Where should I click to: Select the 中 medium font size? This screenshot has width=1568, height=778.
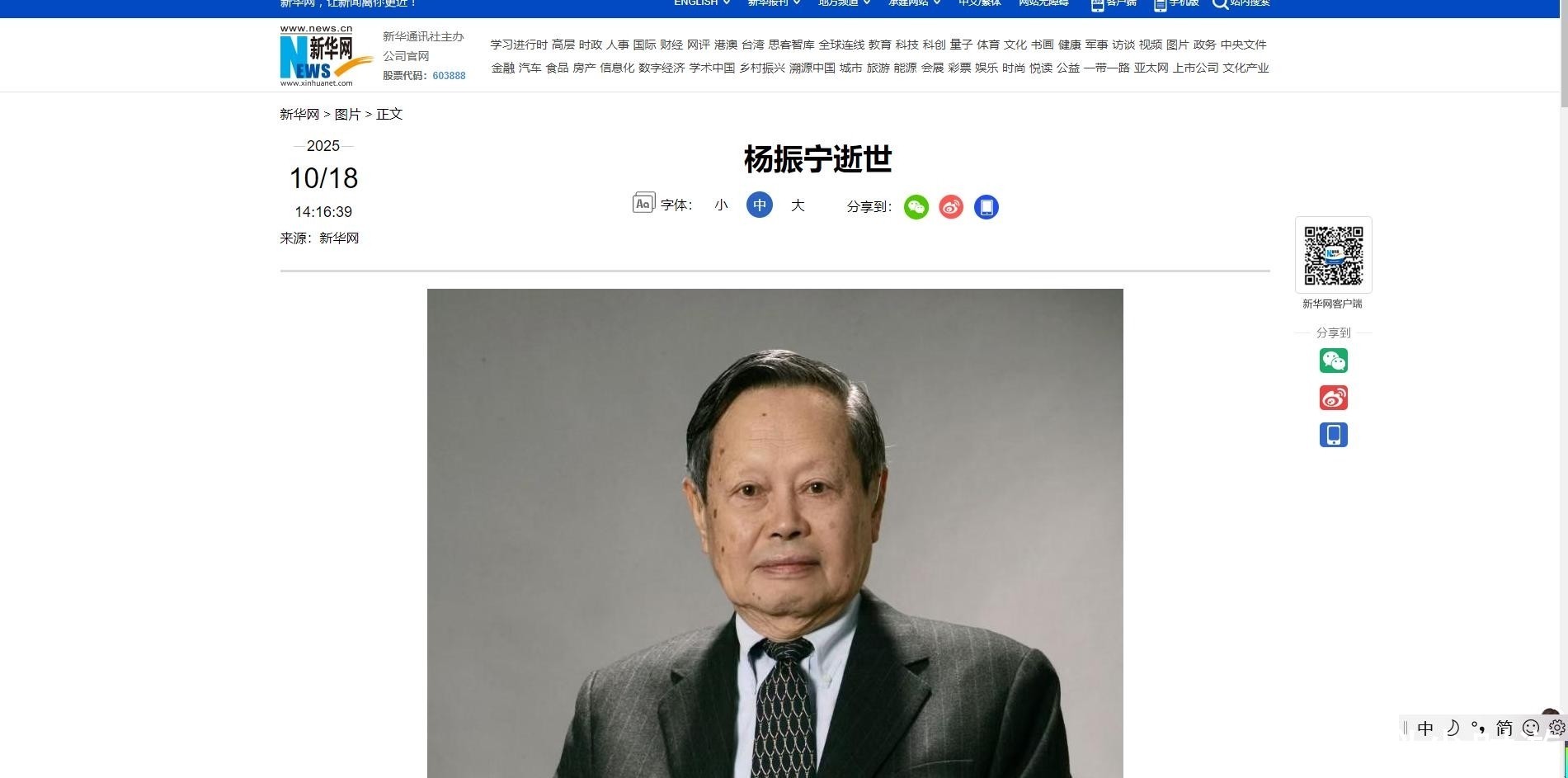(760, 205)
